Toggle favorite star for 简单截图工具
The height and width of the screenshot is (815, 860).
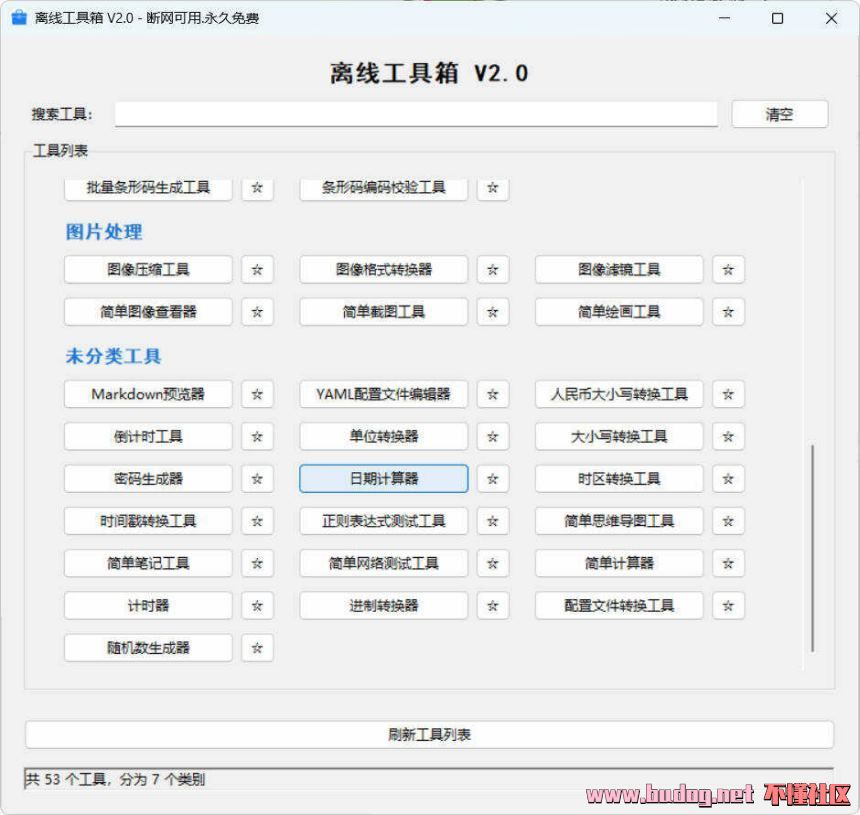[x=492, y=312]
